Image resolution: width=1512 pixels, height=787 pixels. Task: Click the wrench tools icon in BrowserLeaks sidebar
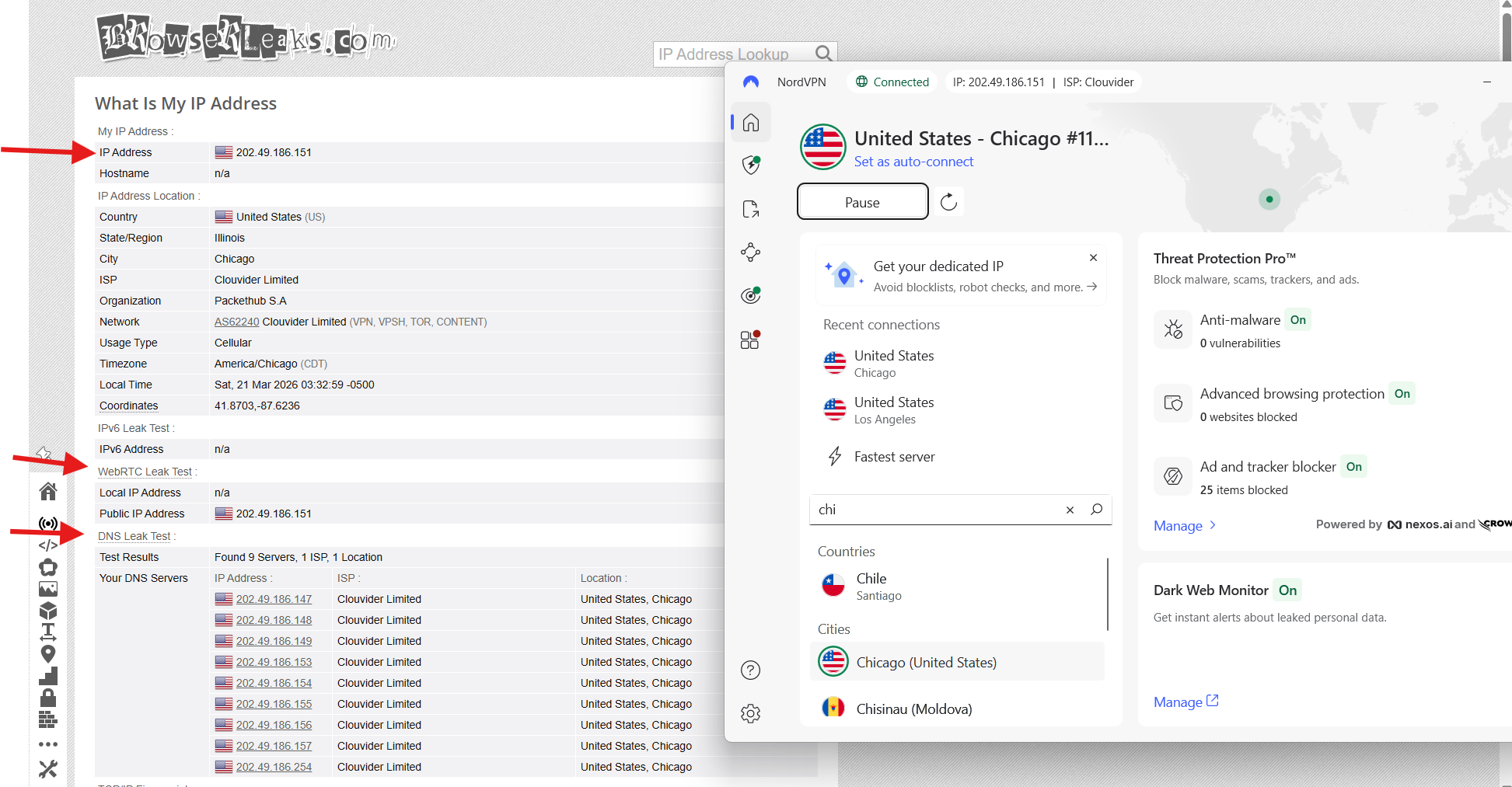tap(48, 769)
